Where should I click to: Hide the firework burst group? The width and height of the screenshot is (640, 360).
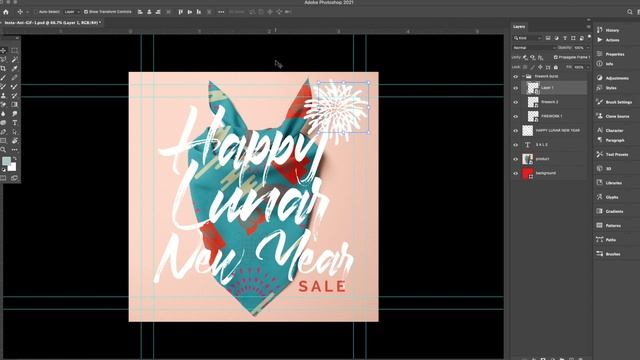click(516, 76)
